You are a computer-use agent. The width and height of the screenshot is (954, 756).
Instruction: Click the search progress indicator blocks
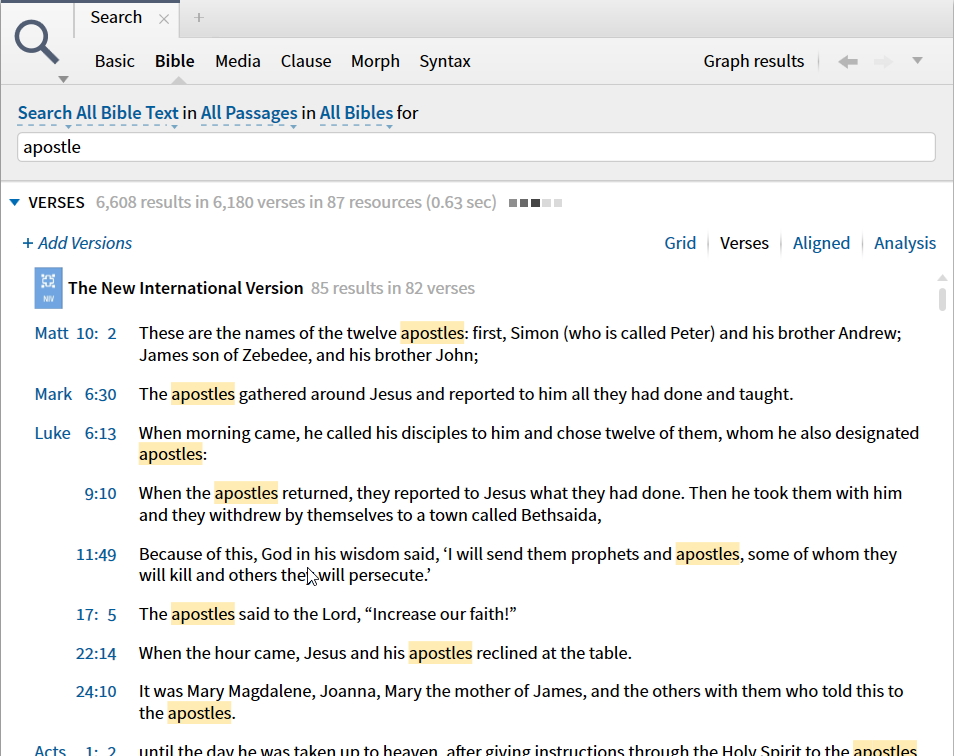(x=535, y=203)
